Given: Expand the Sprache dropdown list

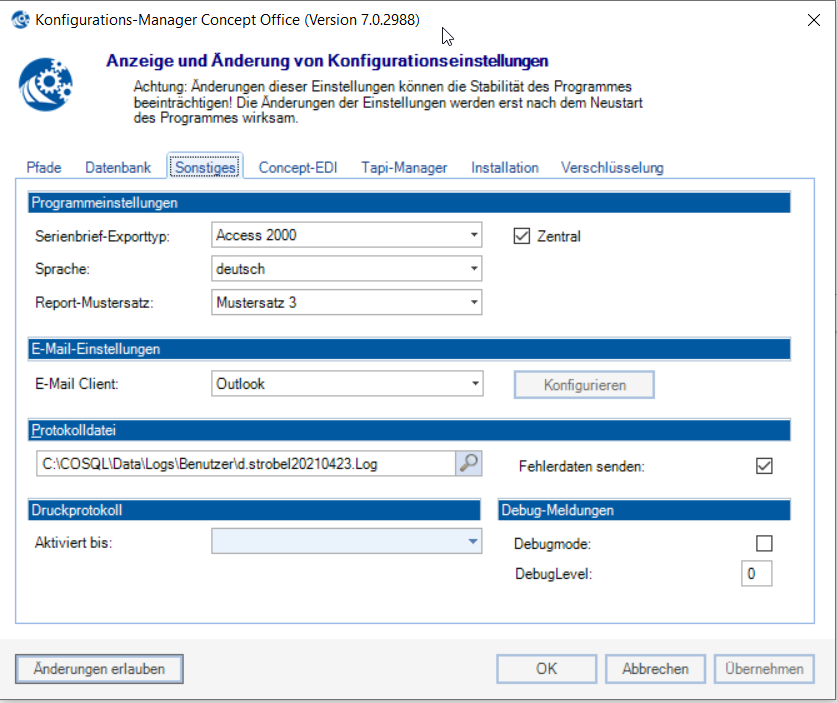Looking at the screenshot, I should (473, 269).
